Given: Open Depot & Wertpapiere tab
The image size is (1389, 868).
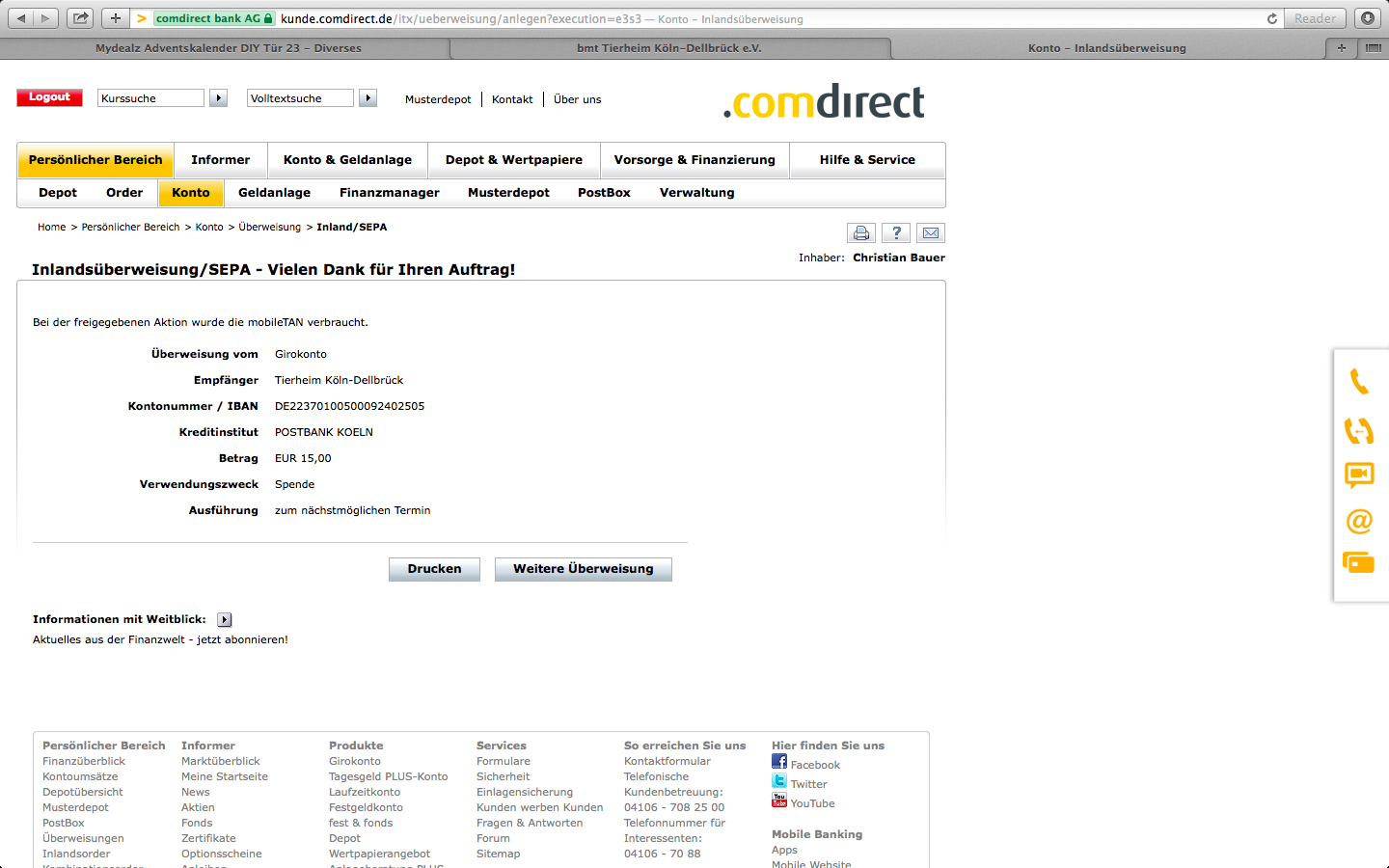Looking at the screenshot, I should [514, 160].
